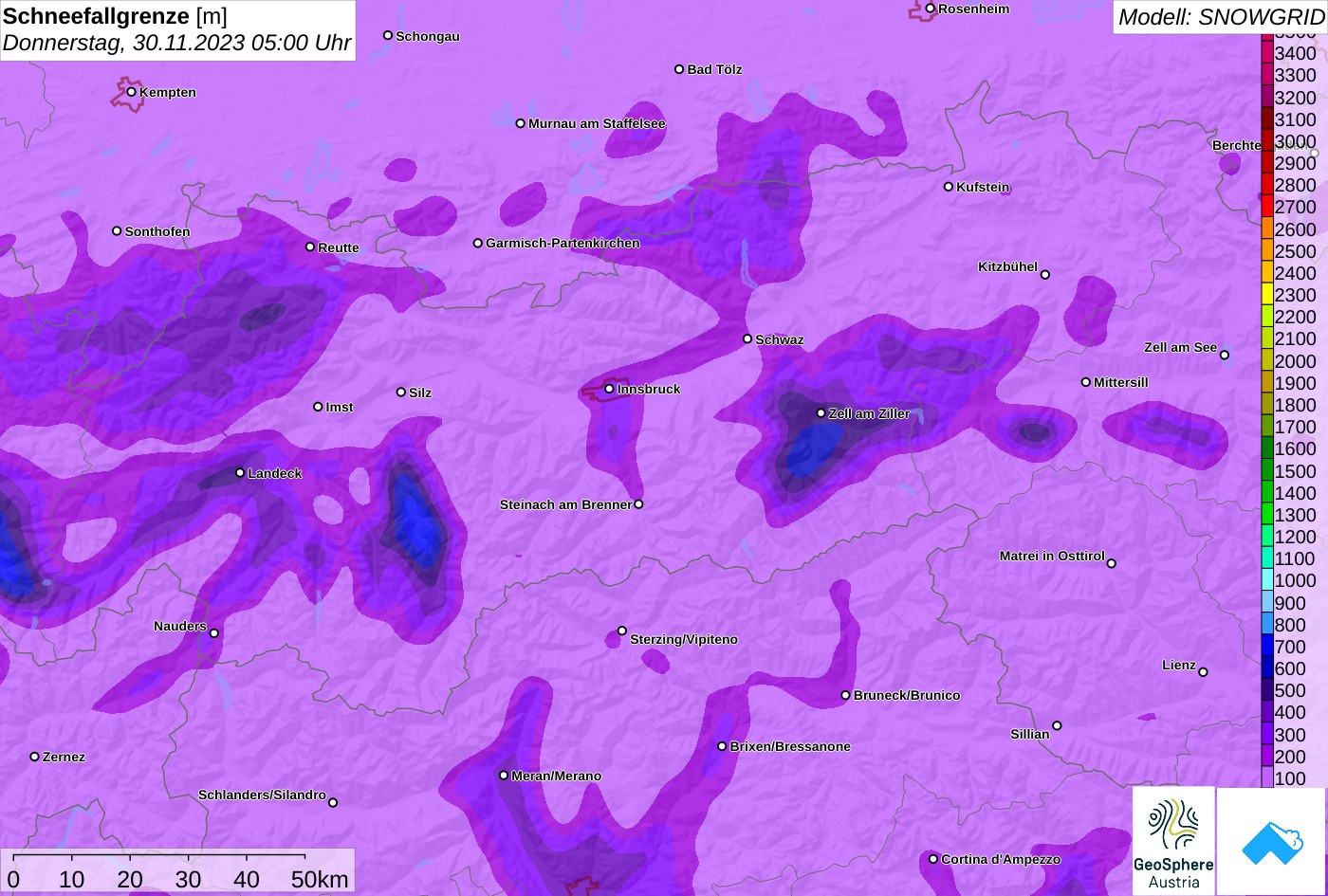The height and width of the screenshot is (896, 1328).
Task: Select the Kitzbühel city label
Action: pos(1007,266)
